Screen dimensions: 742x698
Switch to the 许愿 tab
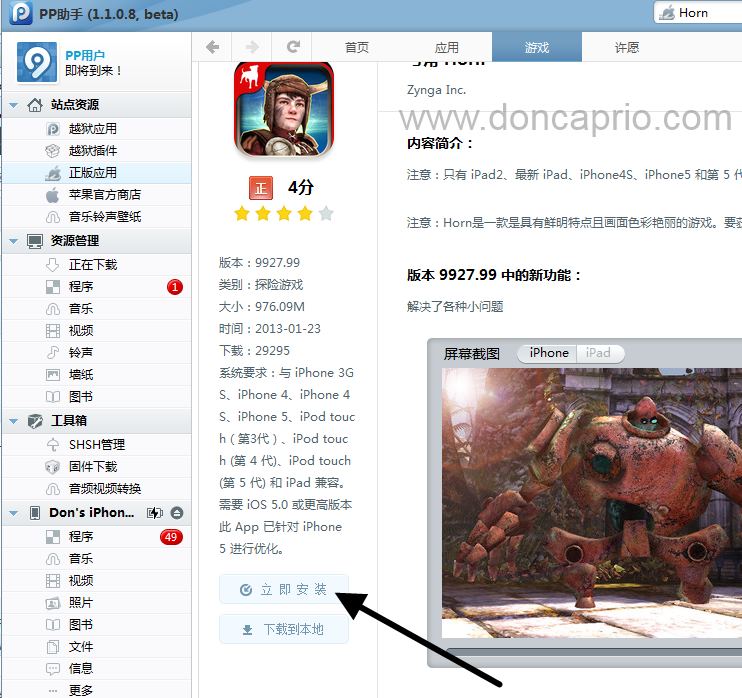click(x=627, y=47)
